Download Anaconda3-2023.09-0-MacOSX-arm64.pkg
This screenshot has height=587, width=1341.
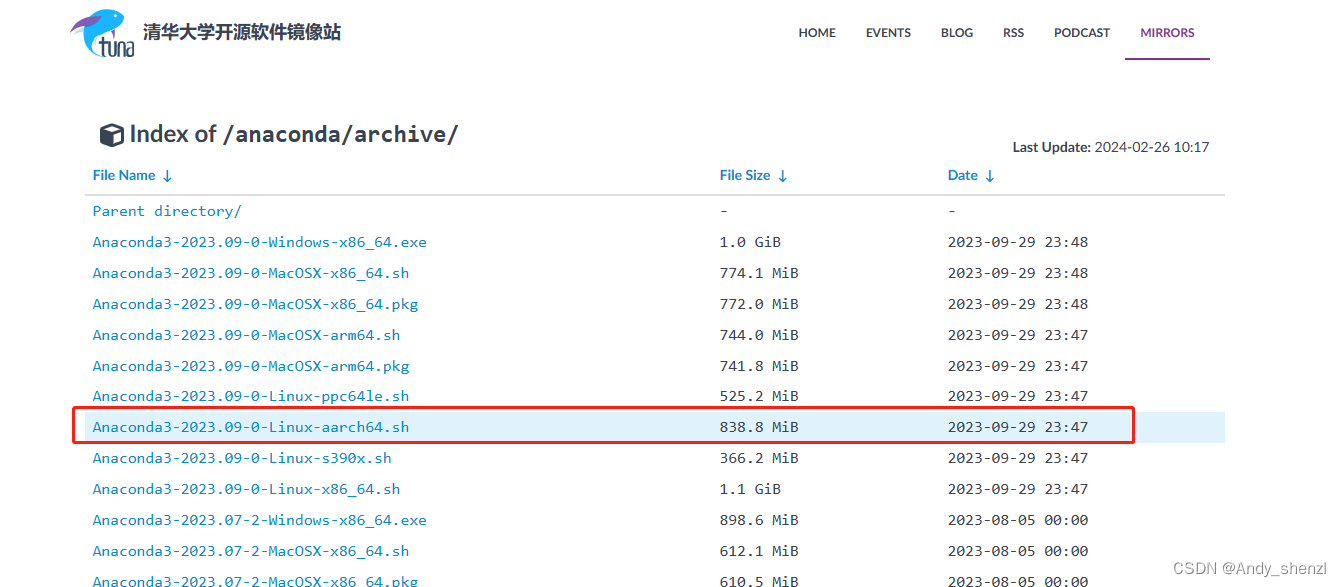pyautogui.click(x=251, y=366)
